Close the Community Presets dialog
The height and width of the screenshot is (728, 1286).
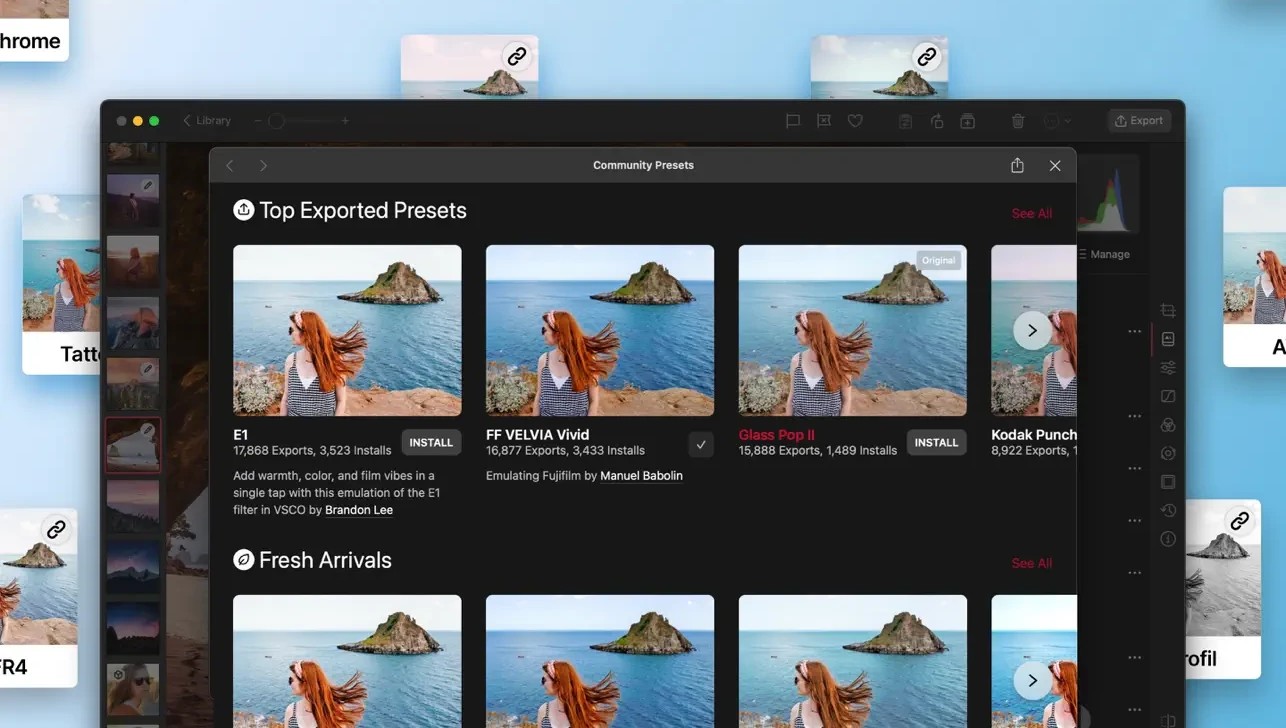coord(1055,166)
